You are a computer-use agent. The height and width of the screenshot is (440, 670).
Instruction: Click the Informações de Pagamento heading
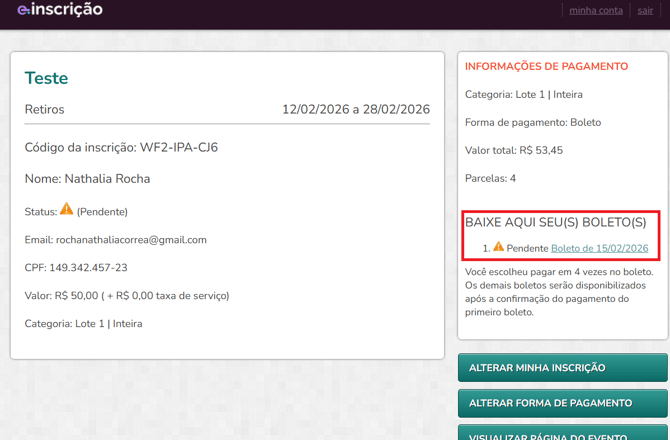point(546,67)
